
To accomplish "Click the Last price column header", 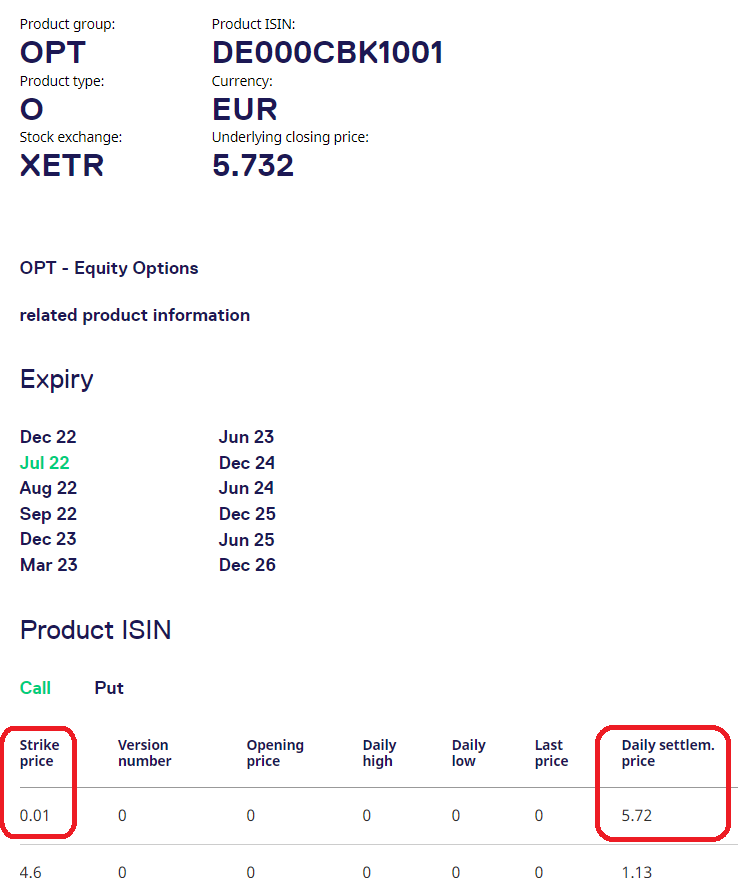I will (551, 753).
